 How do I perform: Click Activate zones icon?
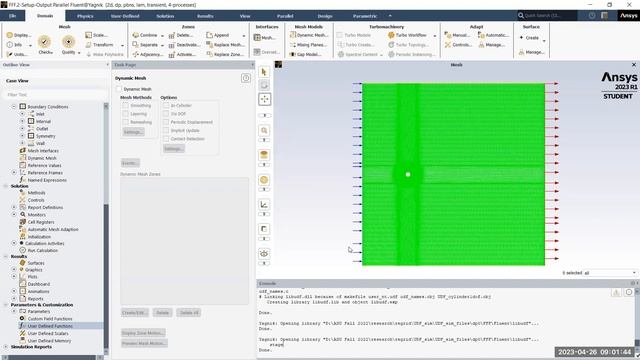point(171,54)
